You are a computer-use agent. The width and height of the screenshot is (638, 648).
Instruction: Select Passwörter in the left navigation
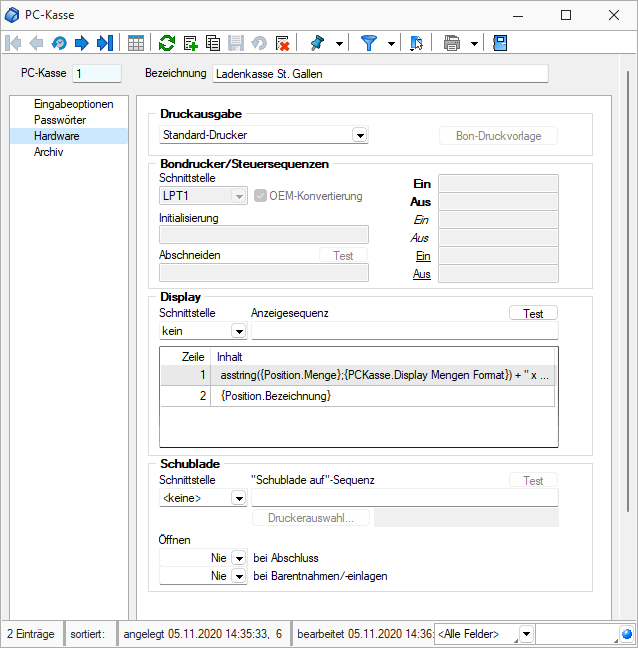pyautogui.click(x=60, y=120)
